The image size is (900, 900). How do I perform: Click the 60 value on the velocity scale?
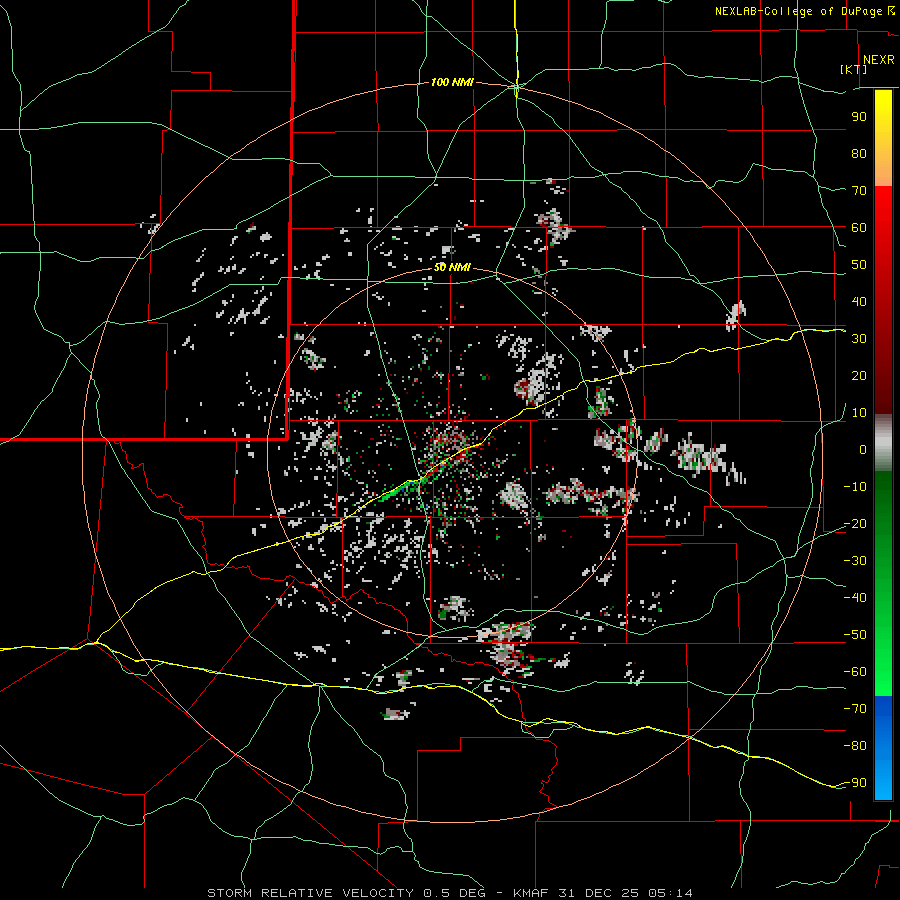(x=859, y=228)
